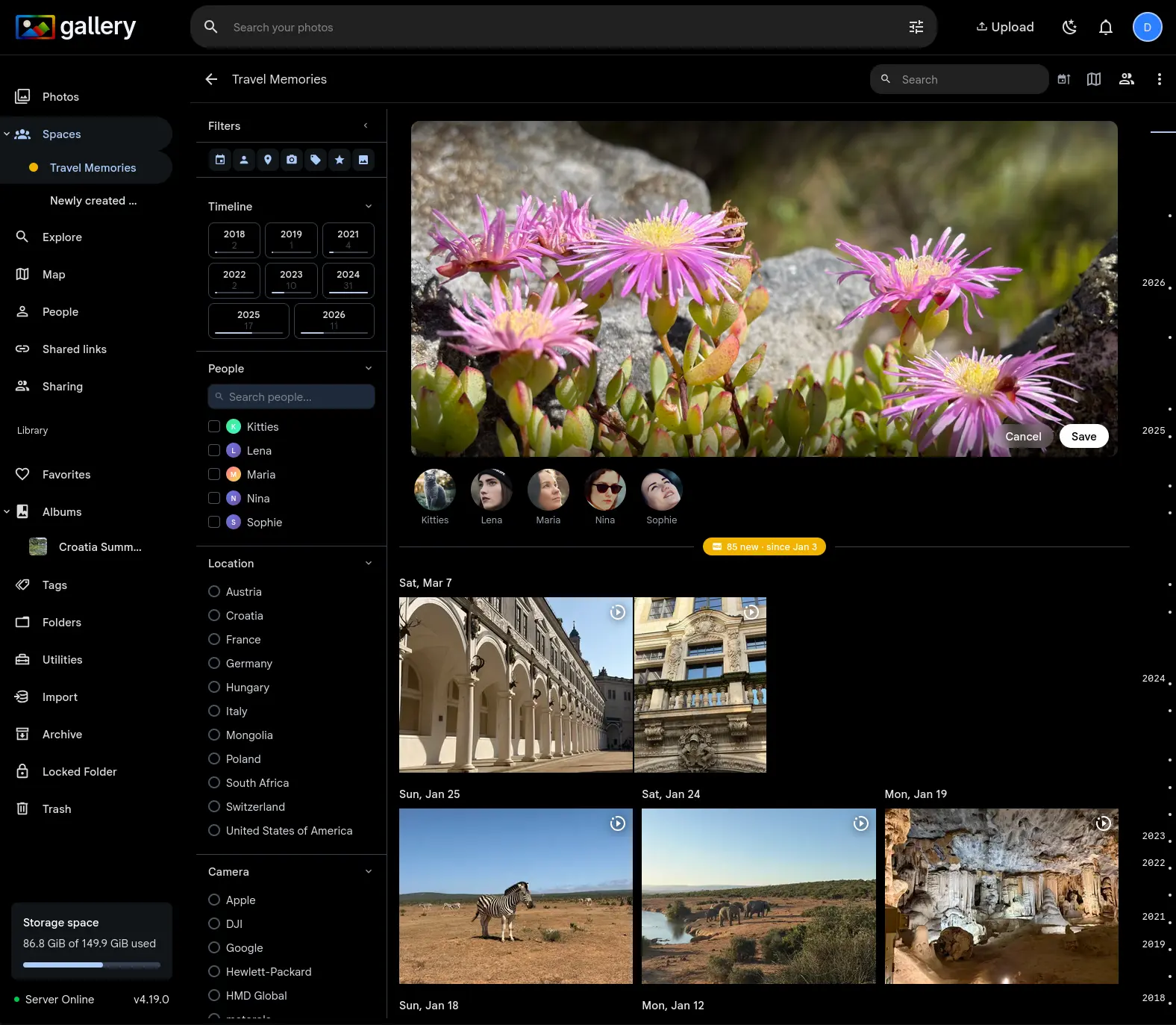Screen dimensions: 1176x1025
Task: Click the storage space usage bar
Action: click(92, 965)
